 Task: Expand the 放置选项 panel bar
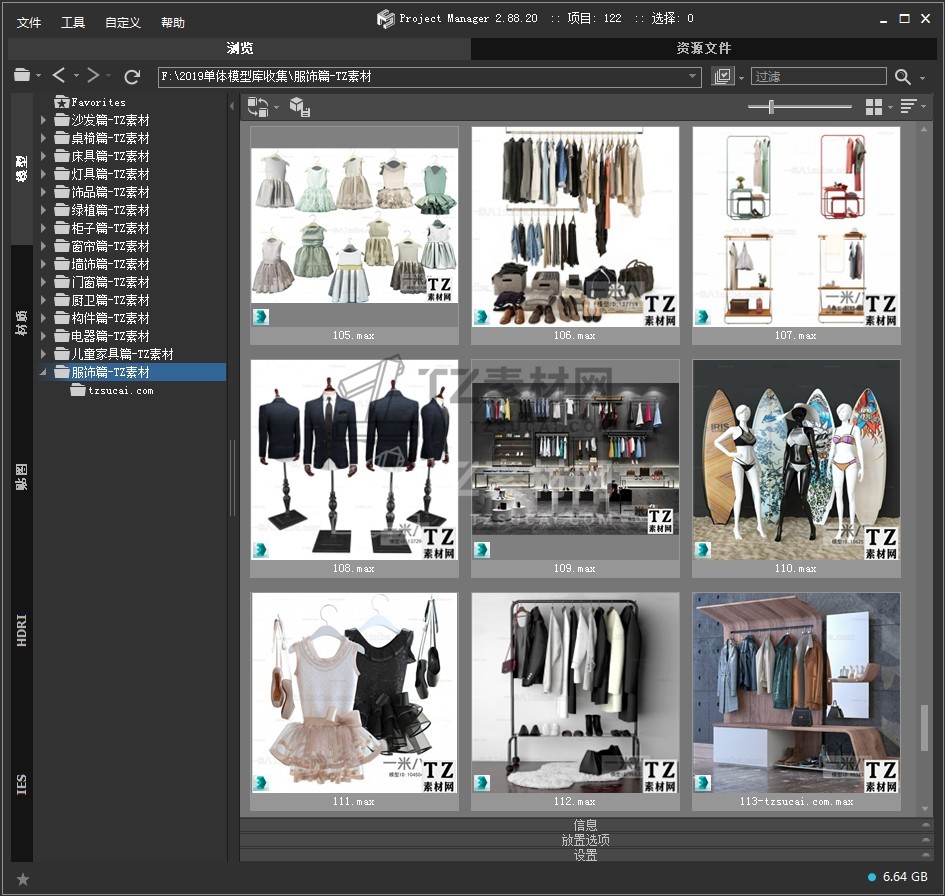[585, 840]
